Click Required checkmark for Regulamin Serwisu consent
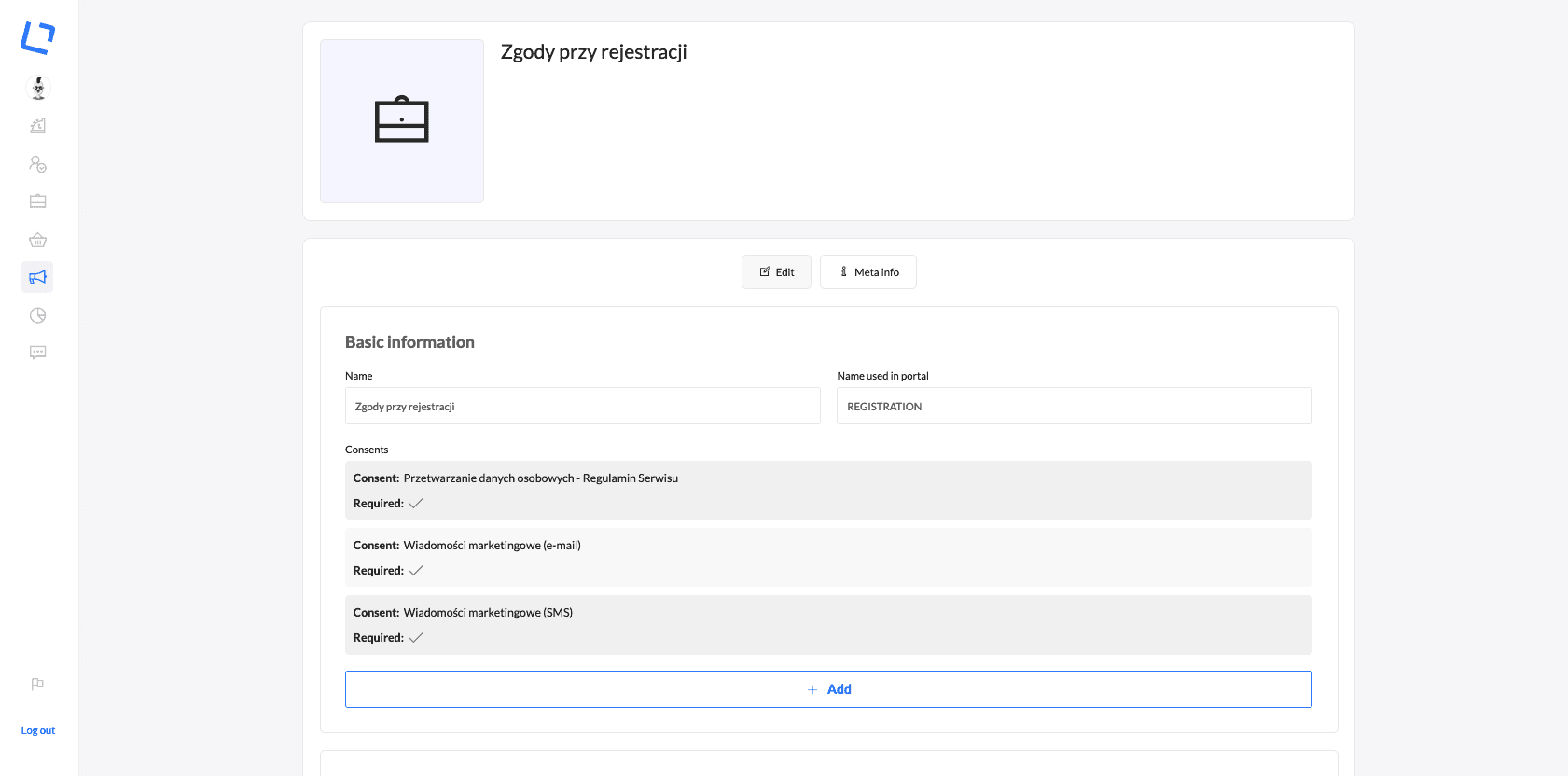 [x=416, y=504]
